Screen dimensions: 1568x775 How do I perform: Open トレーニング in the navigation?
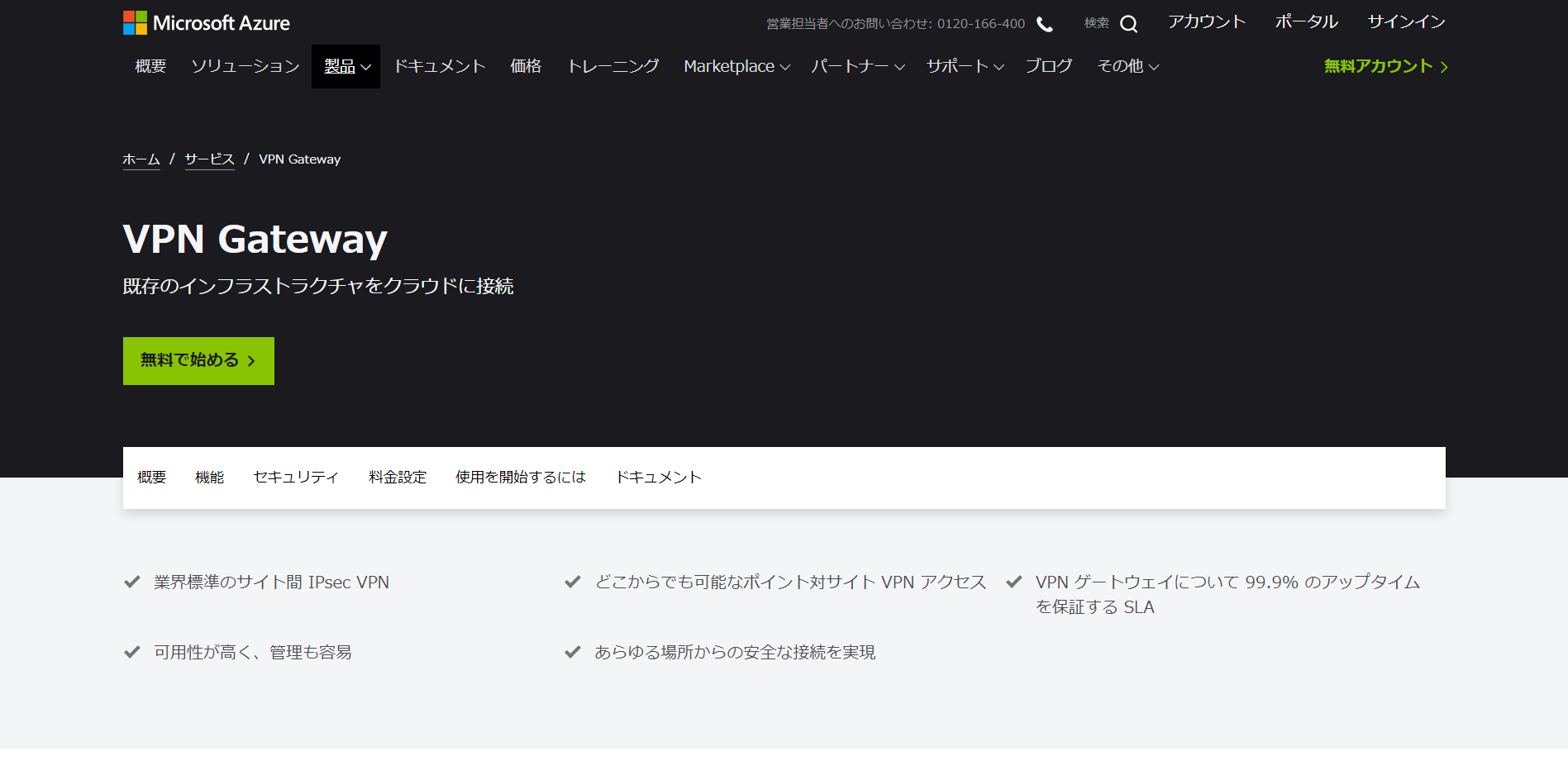(613, 66)
